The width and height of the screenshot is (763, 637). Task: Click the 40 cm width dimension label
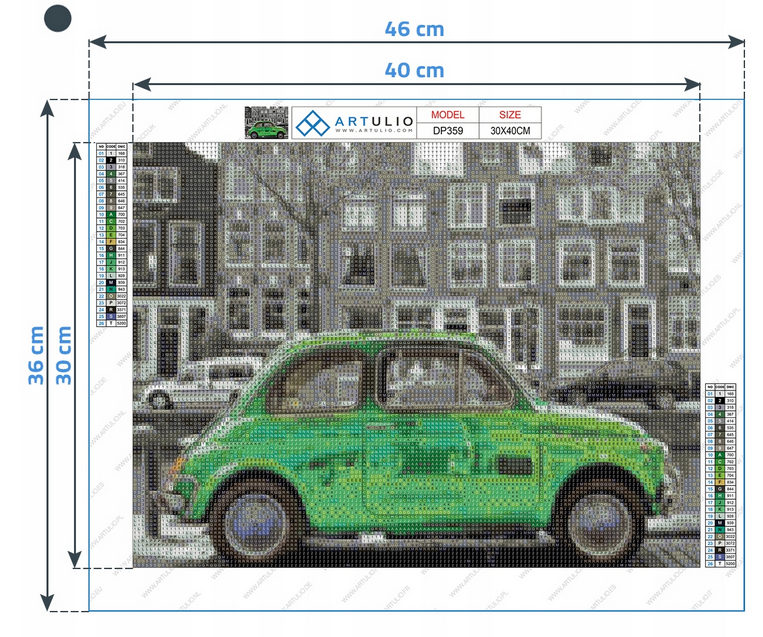[x=414, y=70]
